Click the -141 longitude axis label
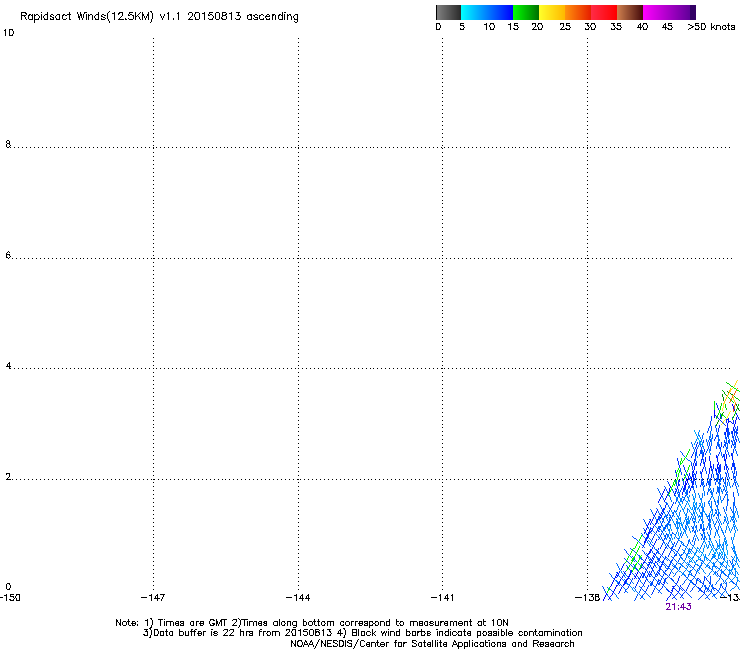 click(442, 598)
